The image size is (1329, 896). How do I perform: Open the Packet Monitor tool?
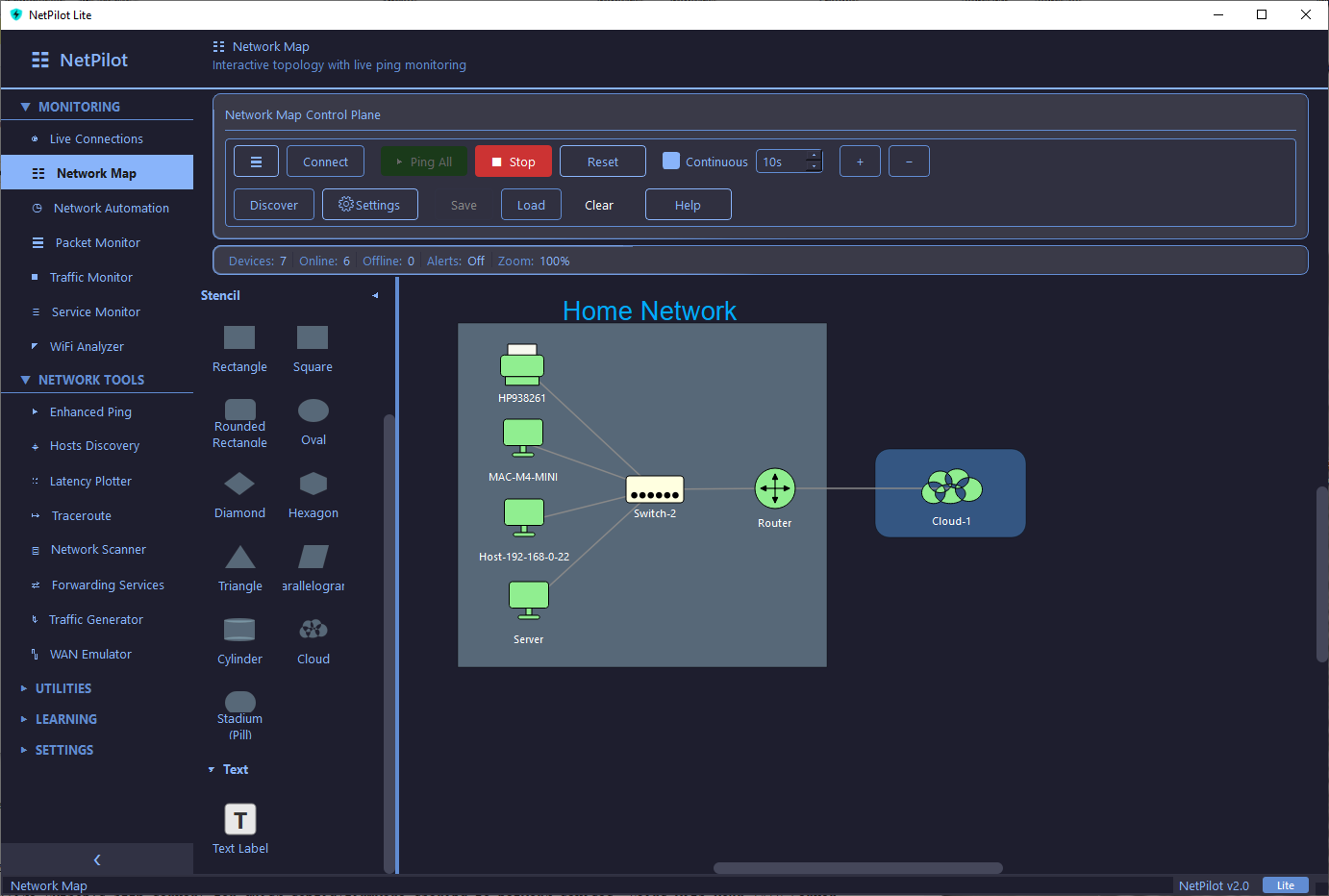97,242
